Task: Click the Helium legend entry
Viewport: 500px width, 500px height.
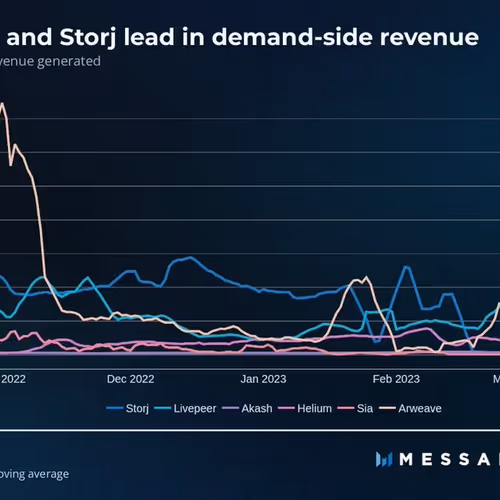Action: (x=305, y=409)
